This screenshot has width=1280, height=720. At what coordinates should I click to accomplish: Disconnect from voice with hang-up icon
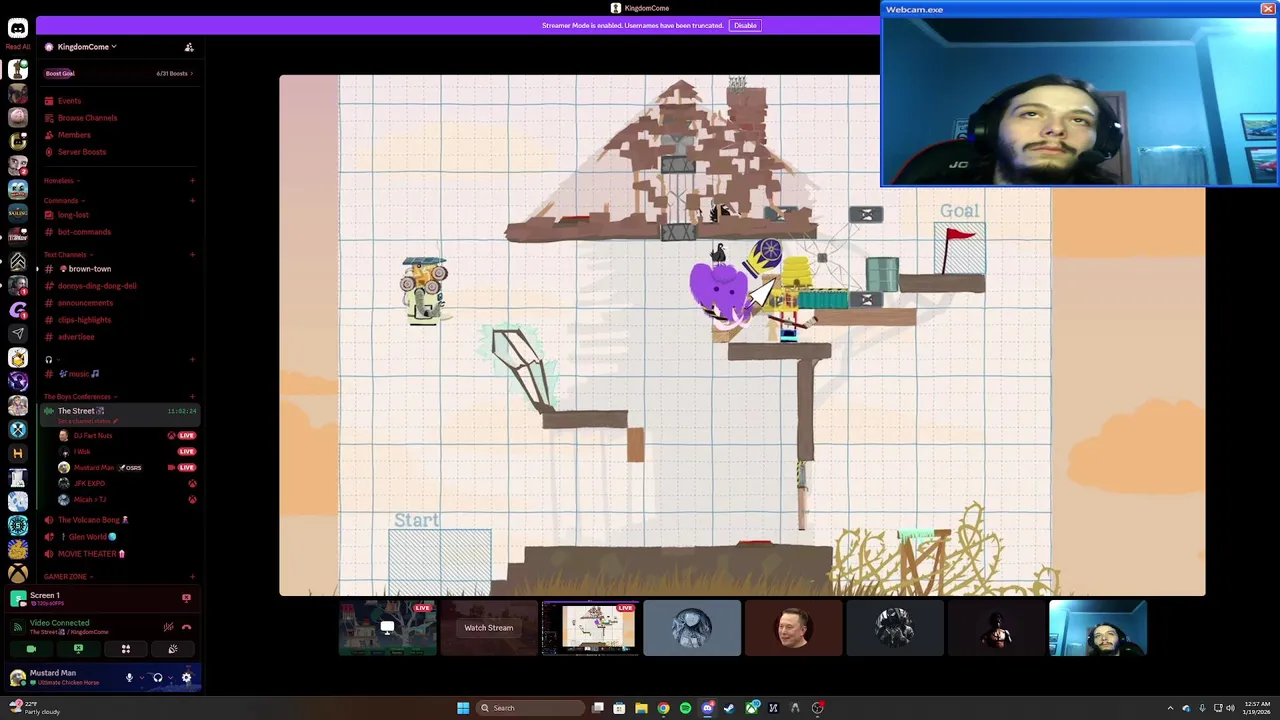click(x=186, y=627)
